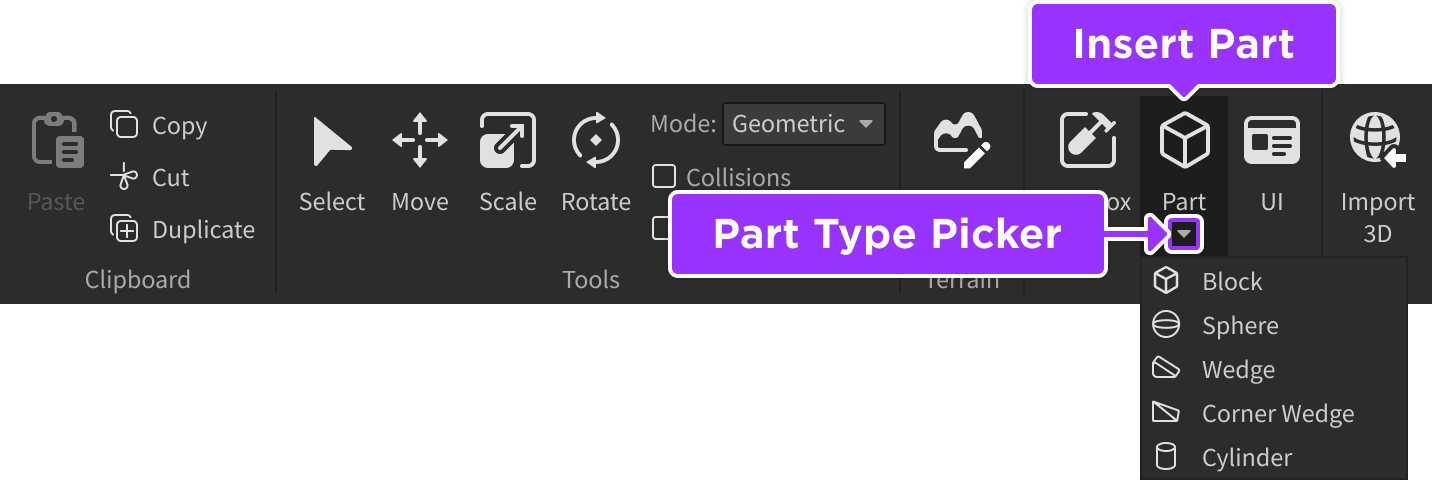Image resolution: width=1432 pixels, height=480 pixels.
Task: Click the Cut button
Action: (x=150, y=178)
